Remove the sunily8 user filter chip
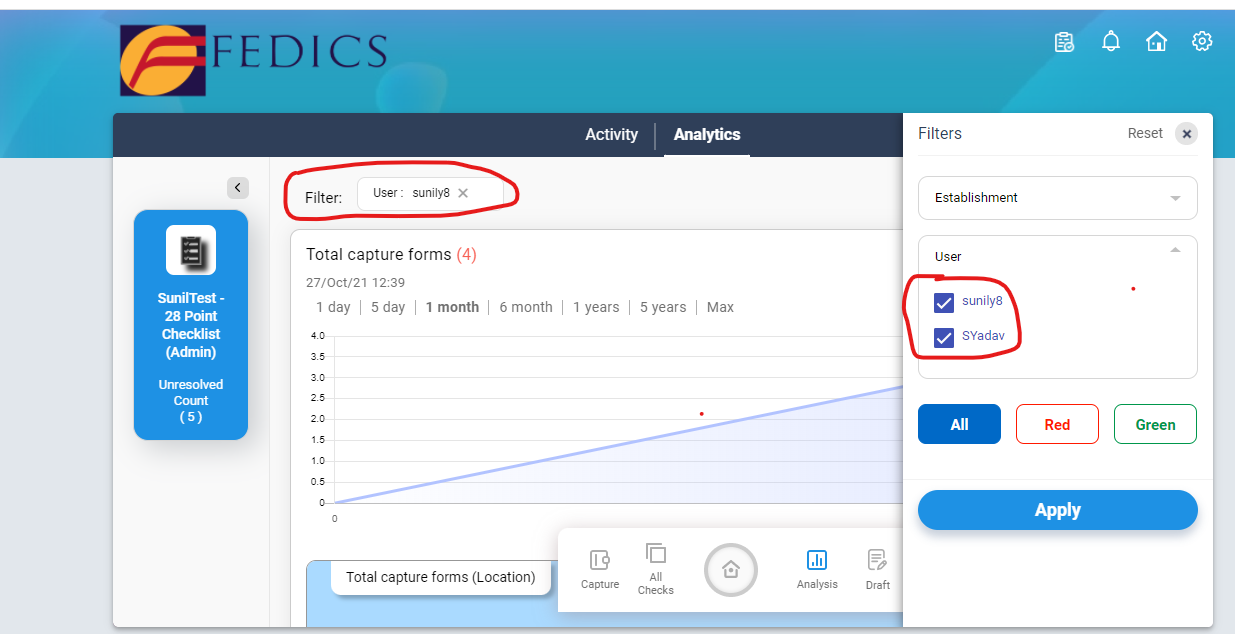This screenshot has height=634, width=1235. click(463, 194)
